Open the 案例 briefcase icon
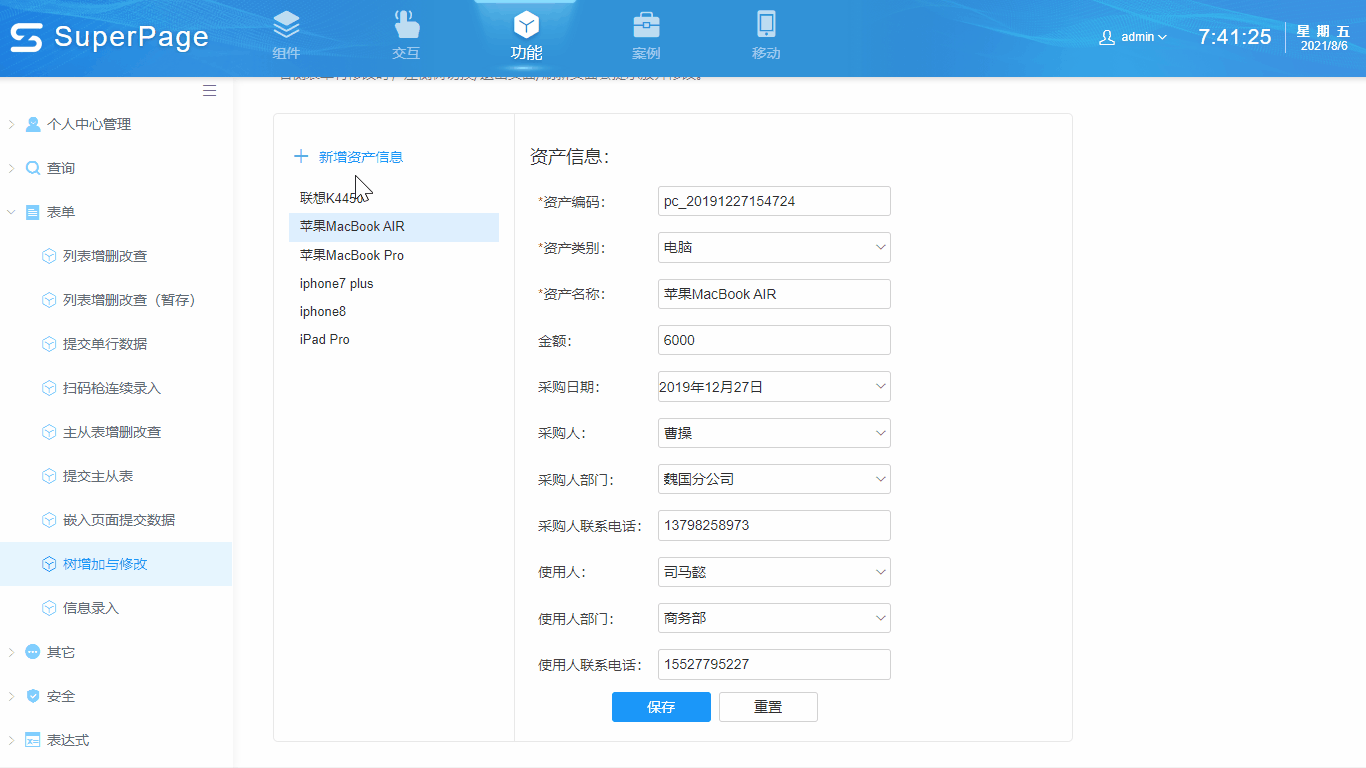Screen dimensions: 1366x768 (x=646, y=24)
